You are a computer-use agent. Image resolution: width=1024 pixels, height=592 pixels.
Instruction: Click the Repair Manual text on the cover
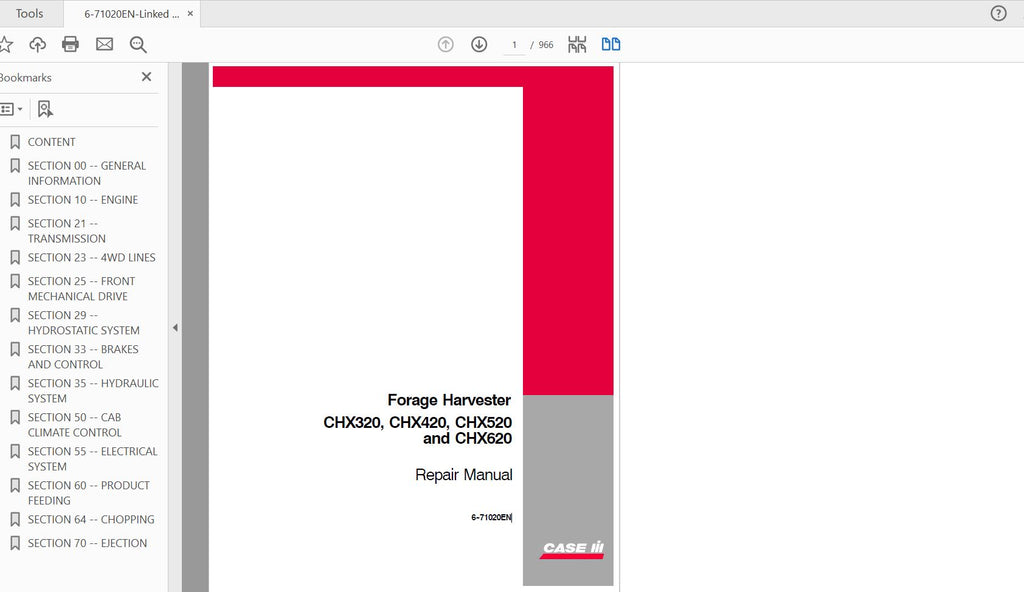tap(464, 475)
